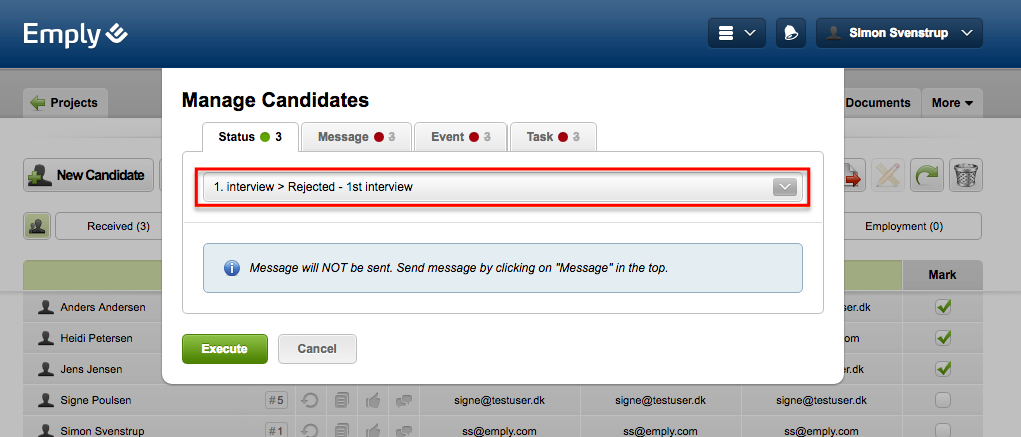Uncheck the Mark checkbox for Anders Andersen
The width and height of the screenshot is (1021, 437).
tap(942, 308)
